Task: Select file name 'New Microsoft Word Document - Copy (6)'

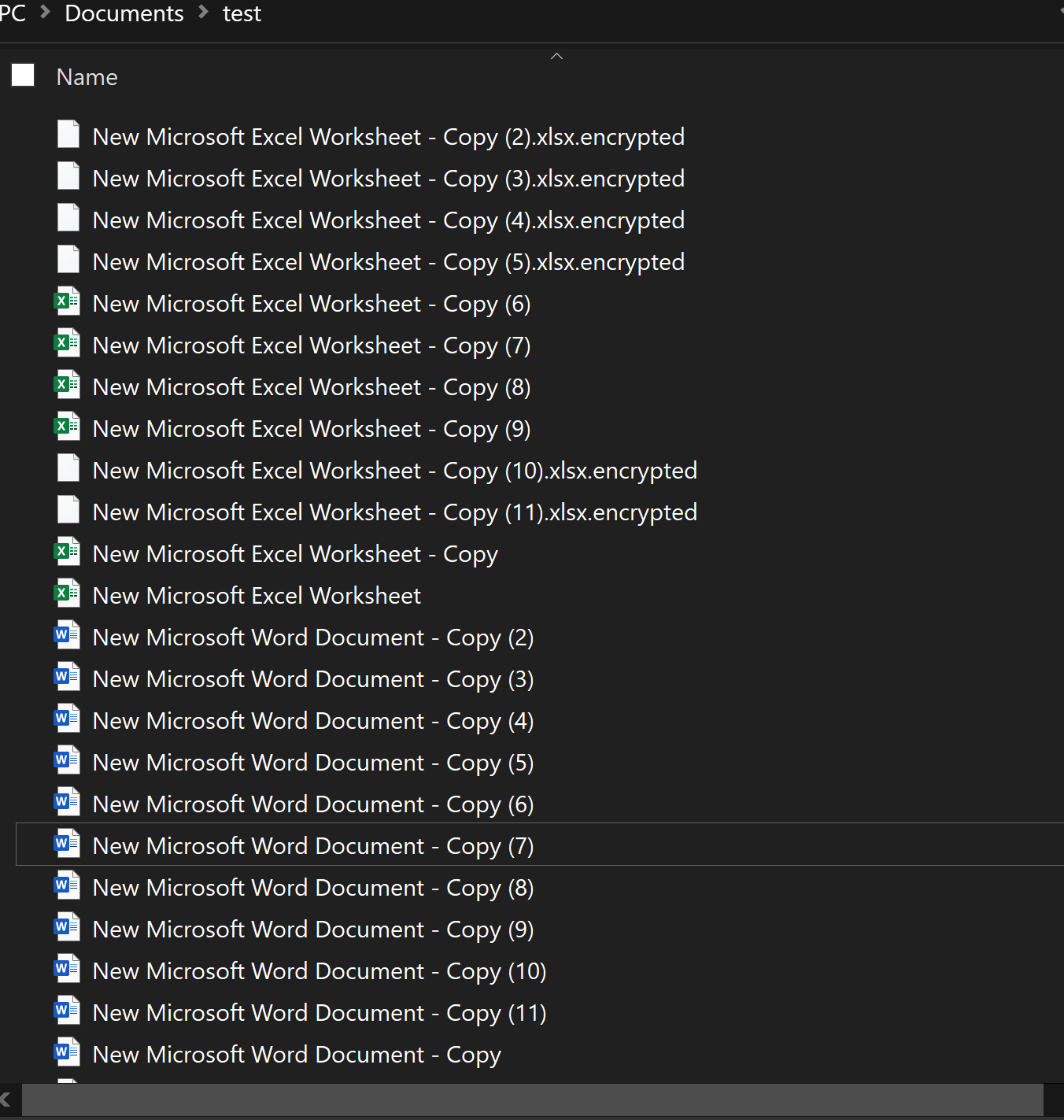Action: pos(313,804)
